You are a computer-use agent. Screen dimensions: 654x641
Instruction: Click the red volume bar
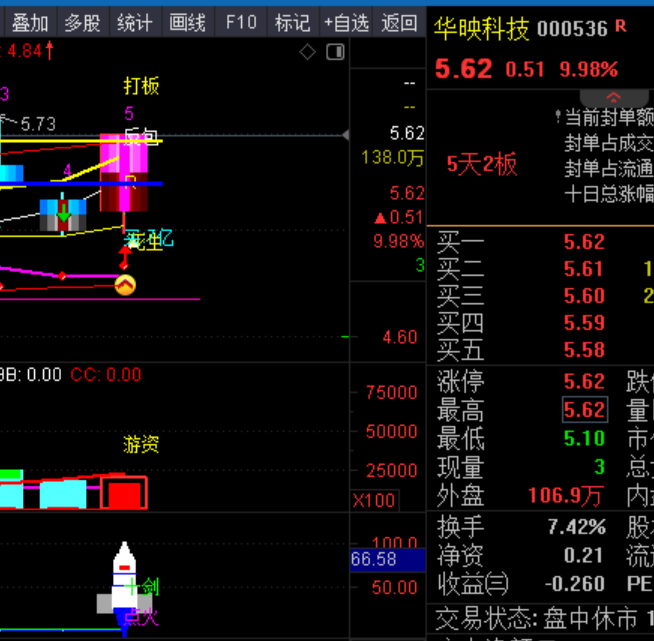124,494
